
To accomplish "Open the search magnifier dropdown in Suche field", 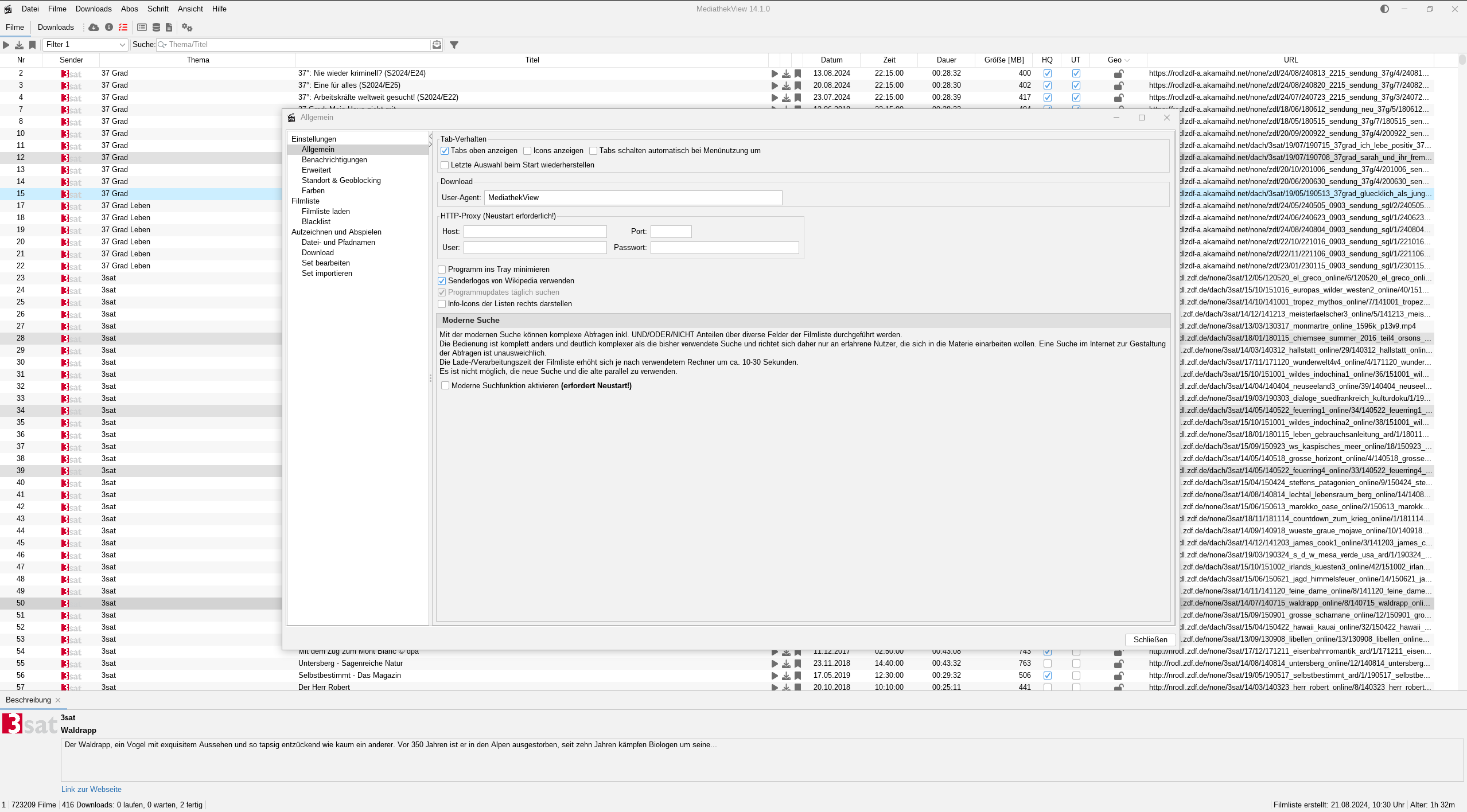I will tap(162, 45).
